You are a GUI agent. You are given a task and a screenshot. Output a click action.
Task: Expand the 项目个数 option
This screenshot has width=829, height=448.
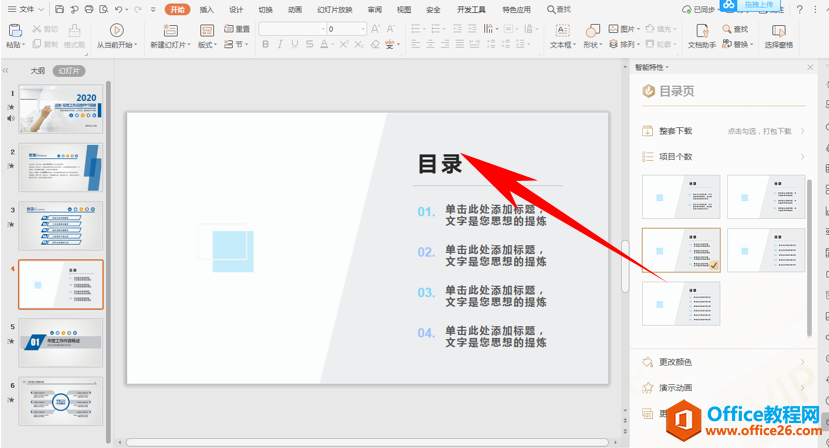[801, 157]
